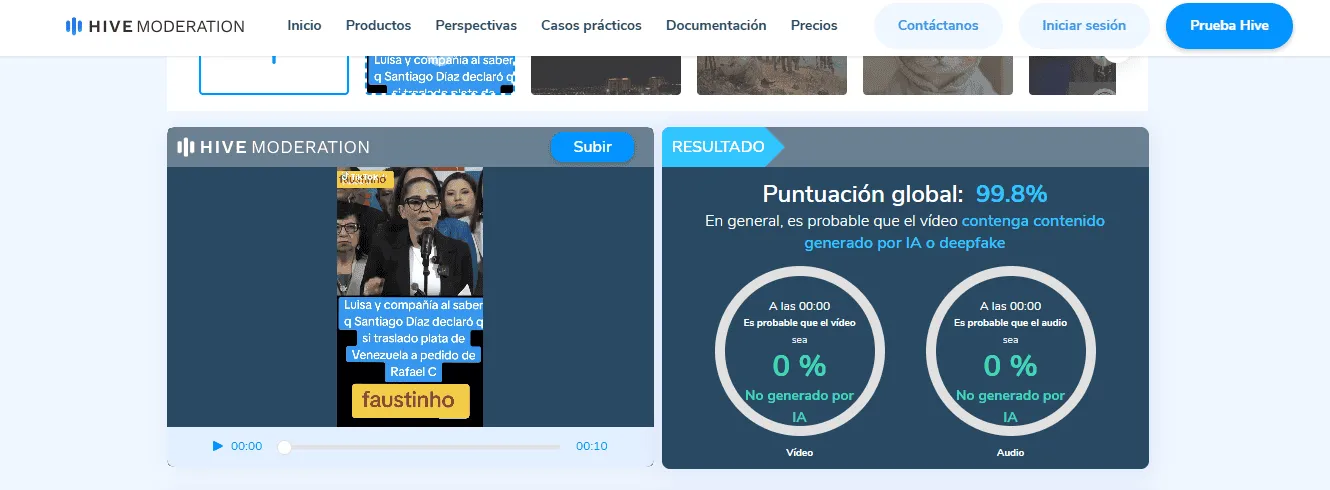Click the upload box with plus icon
The width and height of the screenshot is (1330, 490).
pos(274,74)
